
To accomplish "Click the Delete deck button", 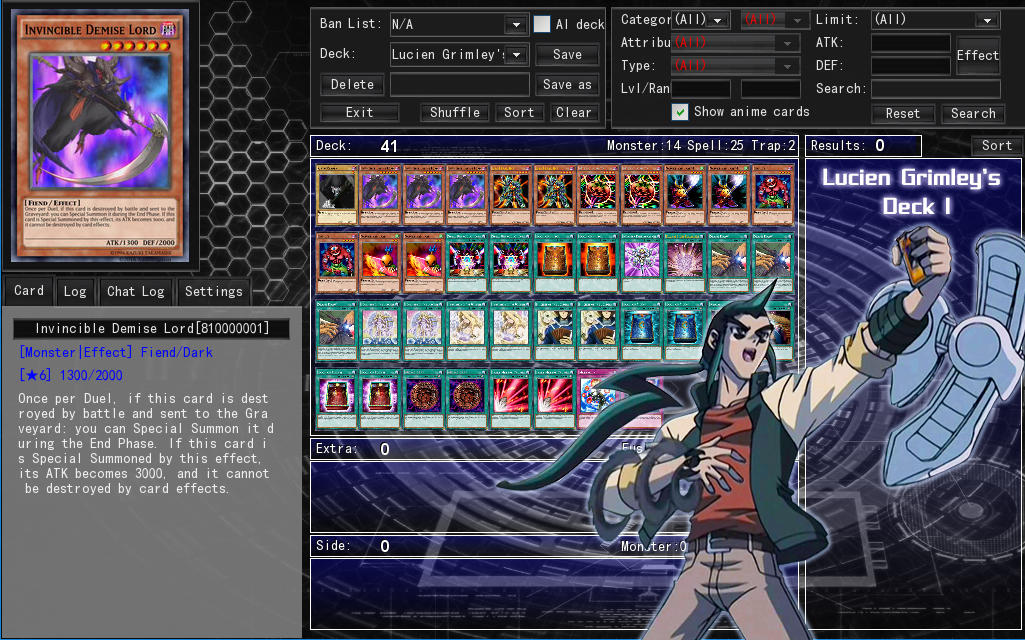I will click(352, 84).
